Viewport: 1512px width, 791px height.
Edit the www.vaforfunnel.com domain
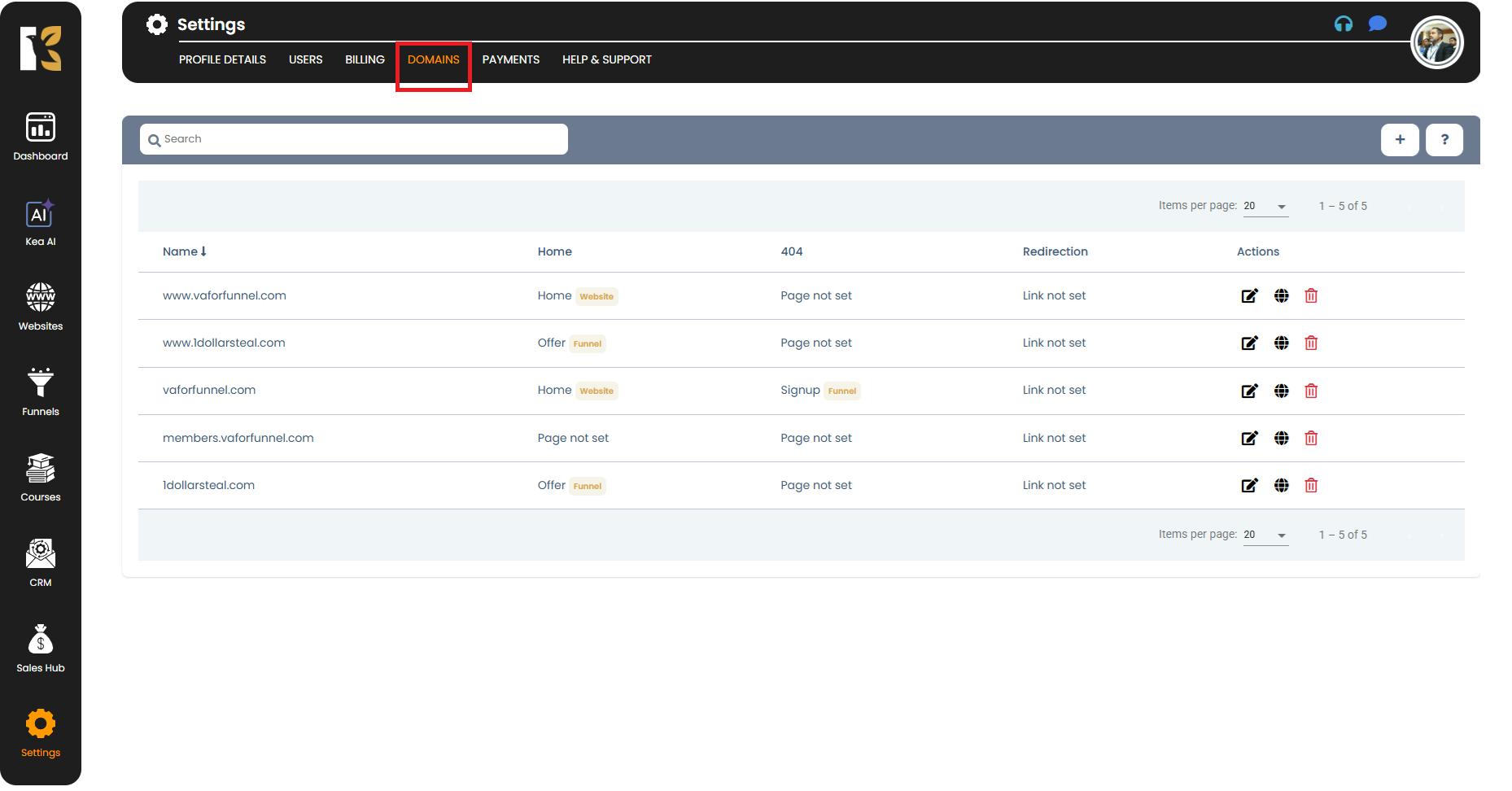coord(1249,296)
